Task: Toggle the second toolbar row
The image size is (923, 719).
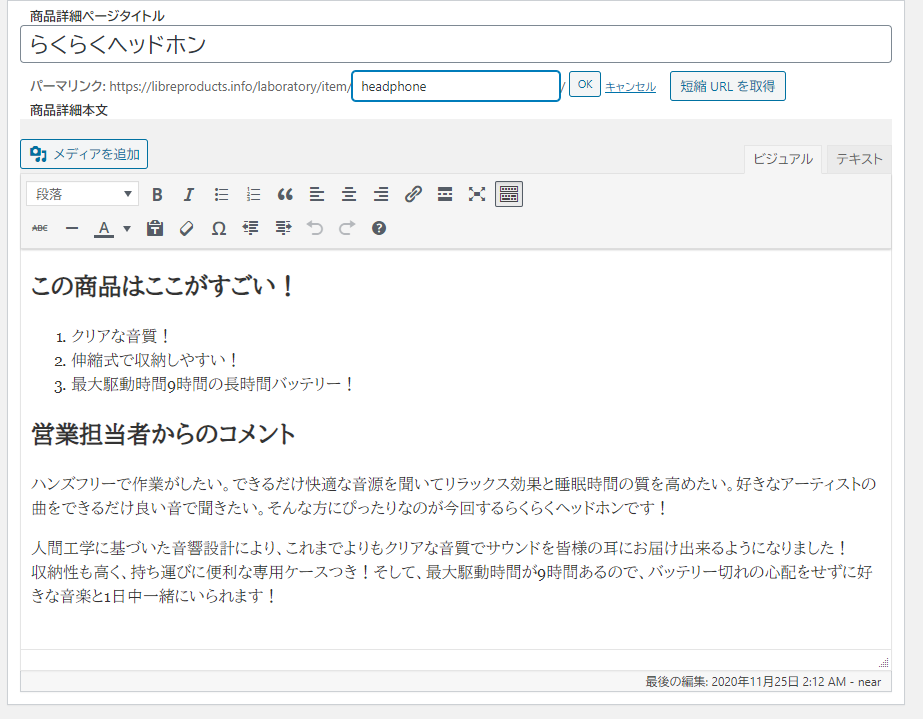Action: [x=509, y=194]
